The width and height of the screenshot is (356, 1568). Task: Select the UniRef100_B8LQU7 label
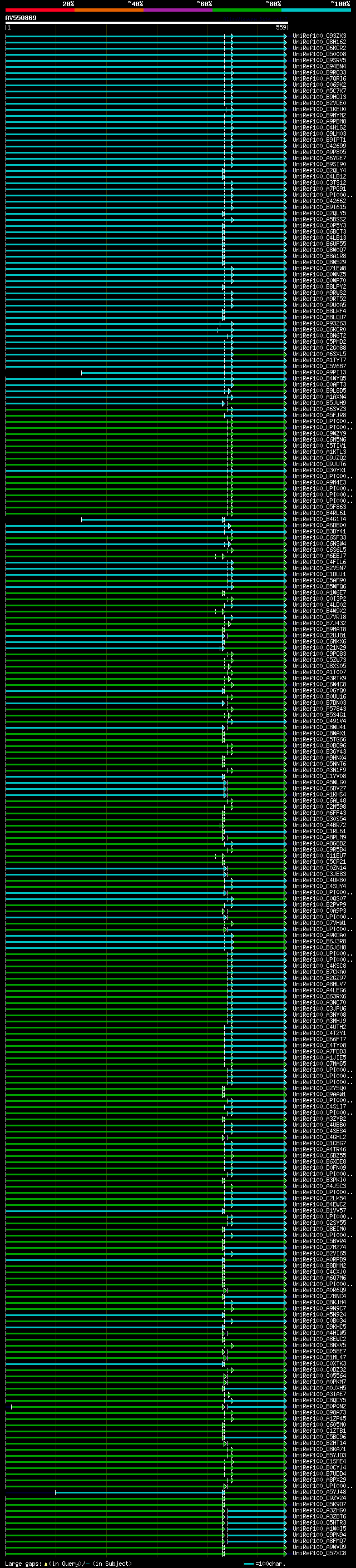point(319,317)
